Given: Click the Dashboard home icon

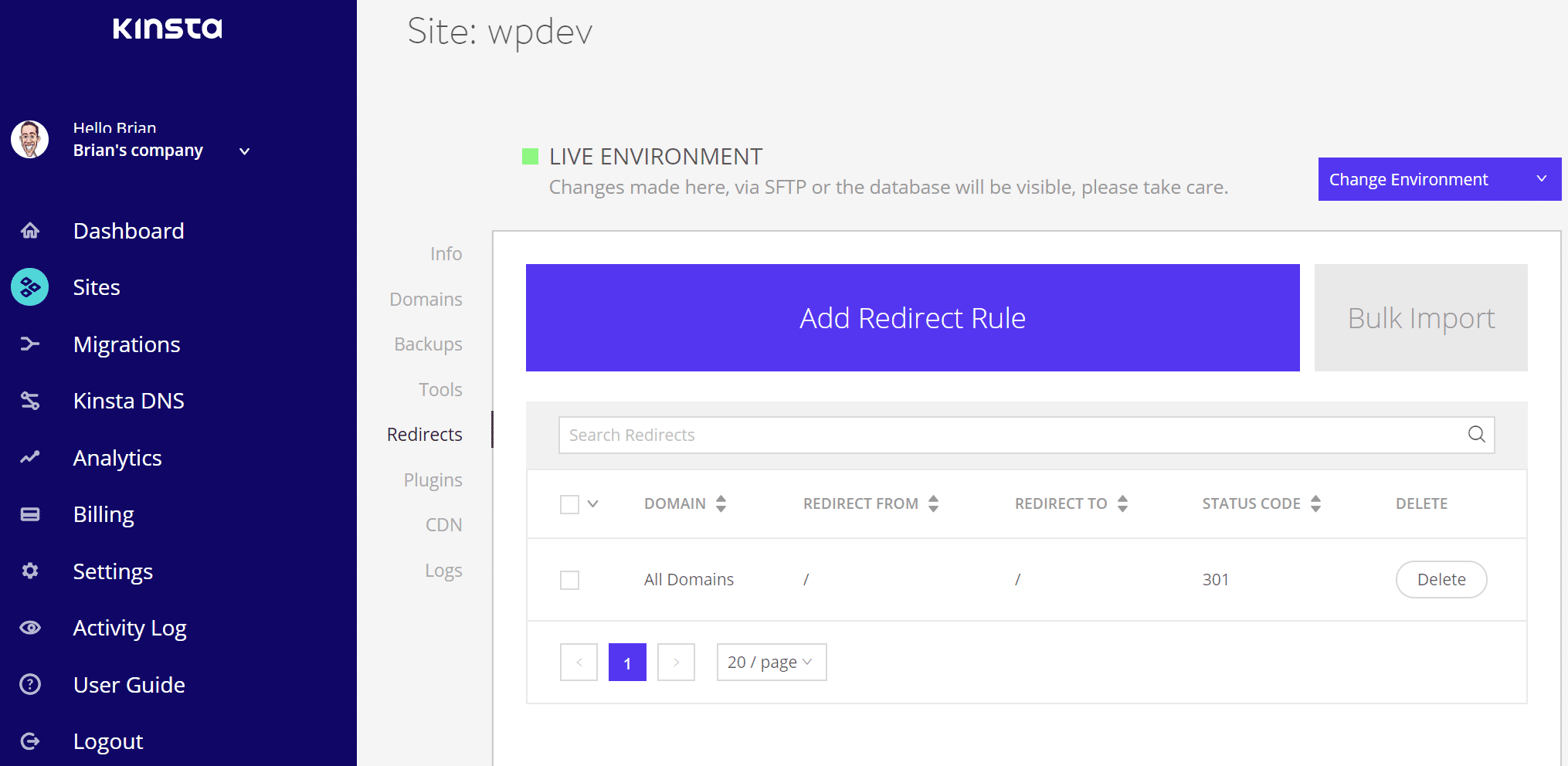Looking at the screenshot, I should (x=30, y=231).
